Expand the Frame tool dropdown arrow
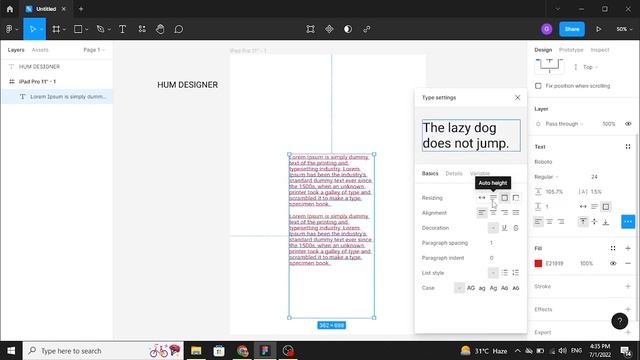Image resolution: width=640 pixels, height=360 pixels. coord(64,29)
